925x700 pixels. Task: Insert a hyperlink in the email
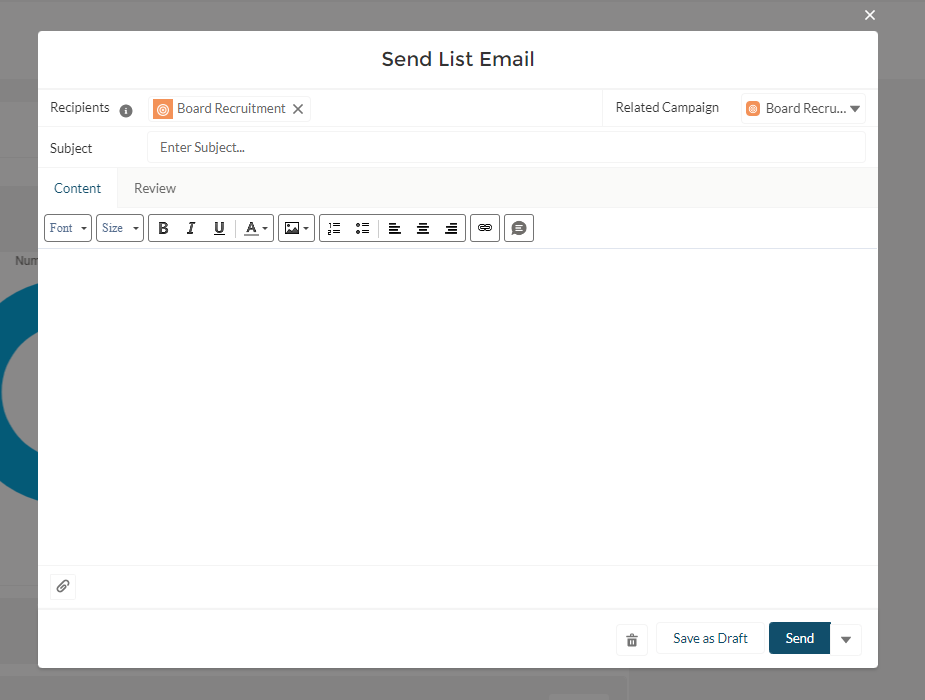click(485, 228)
